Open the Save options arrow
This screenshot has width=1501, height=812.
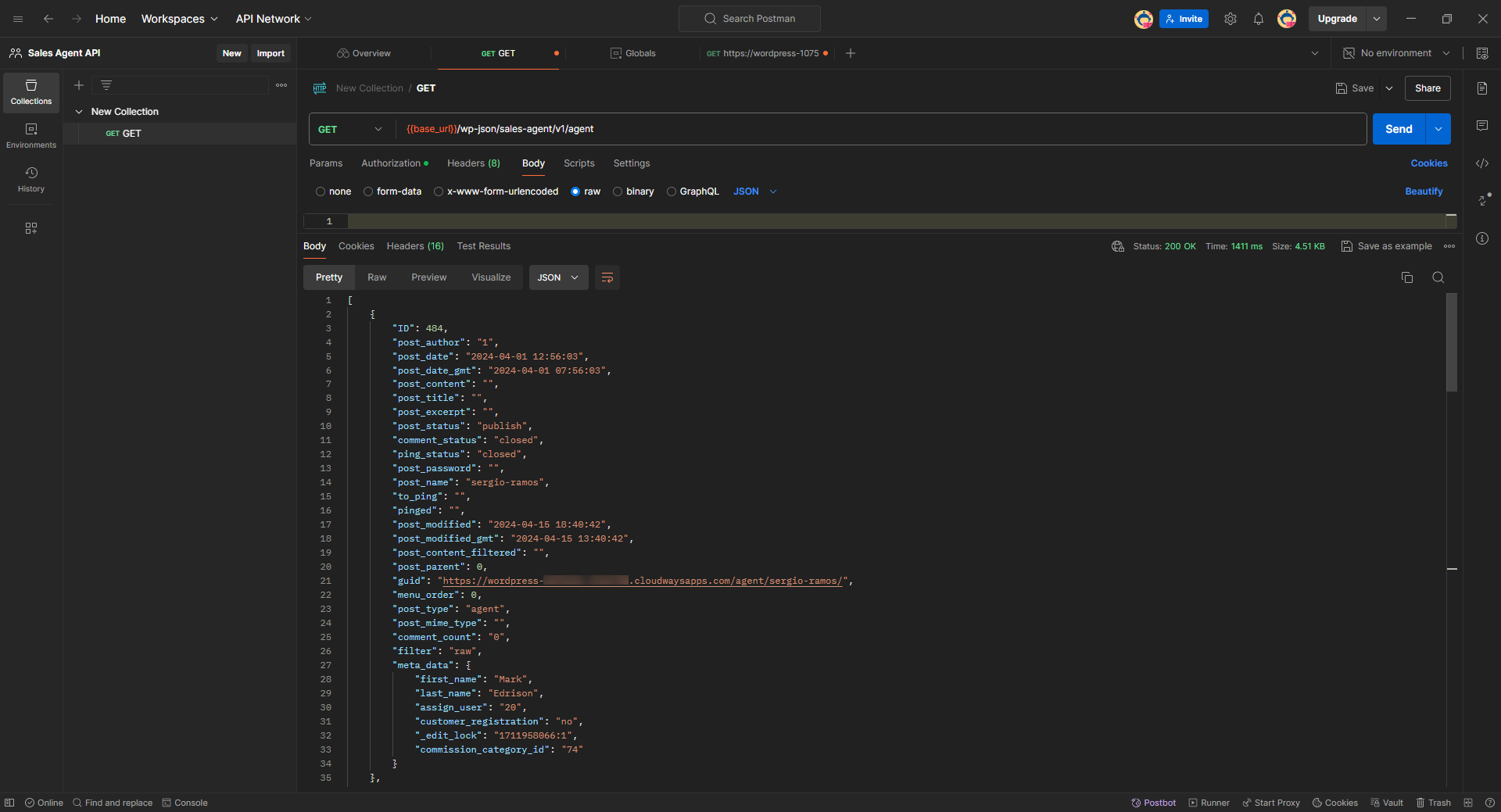tap(1389, 88)
